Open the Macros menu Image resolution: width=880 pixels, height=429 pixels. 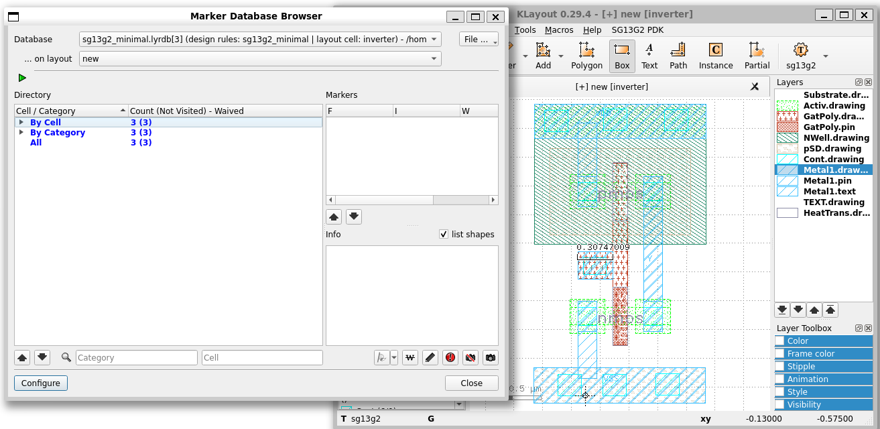tap(558, 30)
